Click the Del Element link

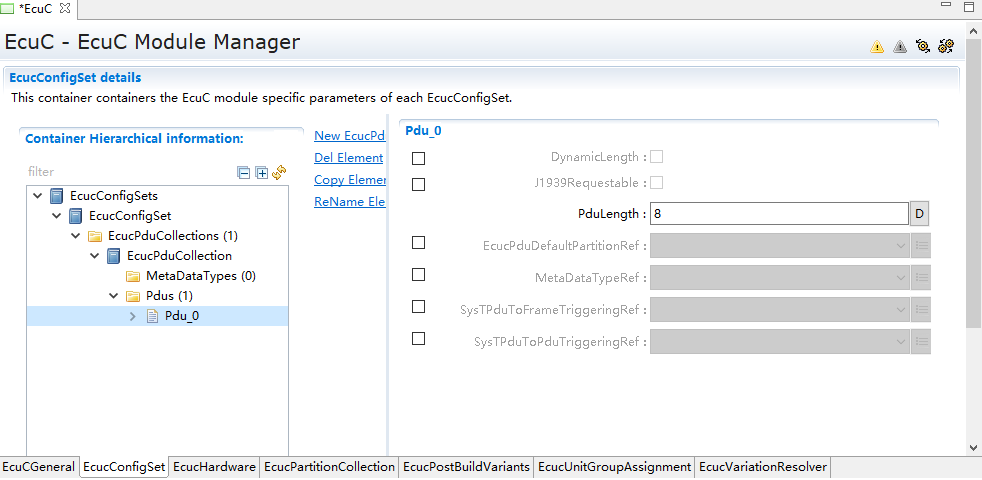[348, 158]
